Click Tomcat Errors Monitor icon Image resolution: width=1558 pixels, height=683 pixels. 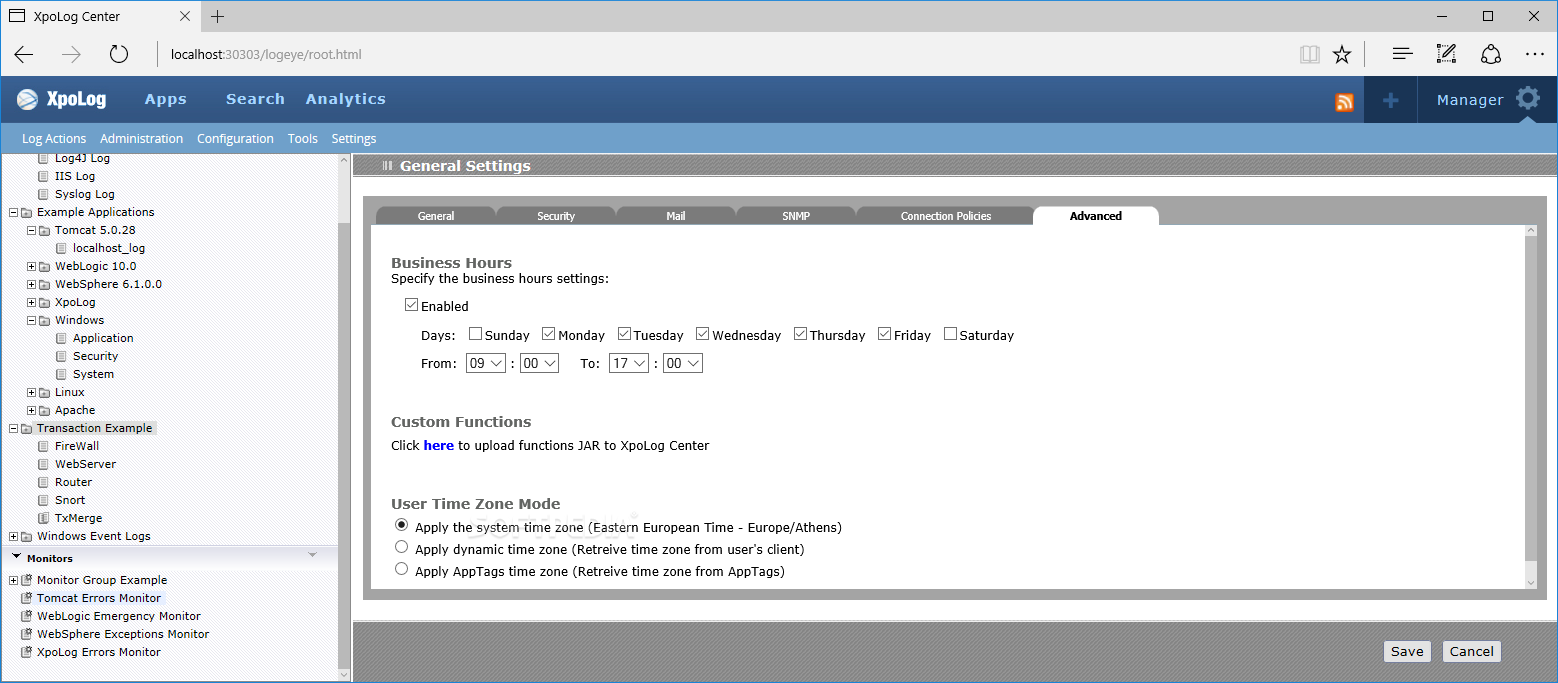click(x=26, y=598)
